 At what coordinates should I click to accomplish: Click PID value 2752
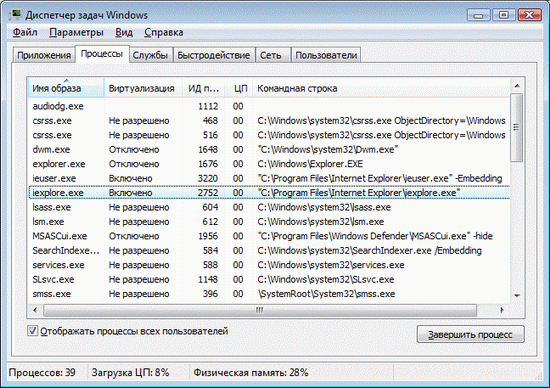tap(208, 193)
